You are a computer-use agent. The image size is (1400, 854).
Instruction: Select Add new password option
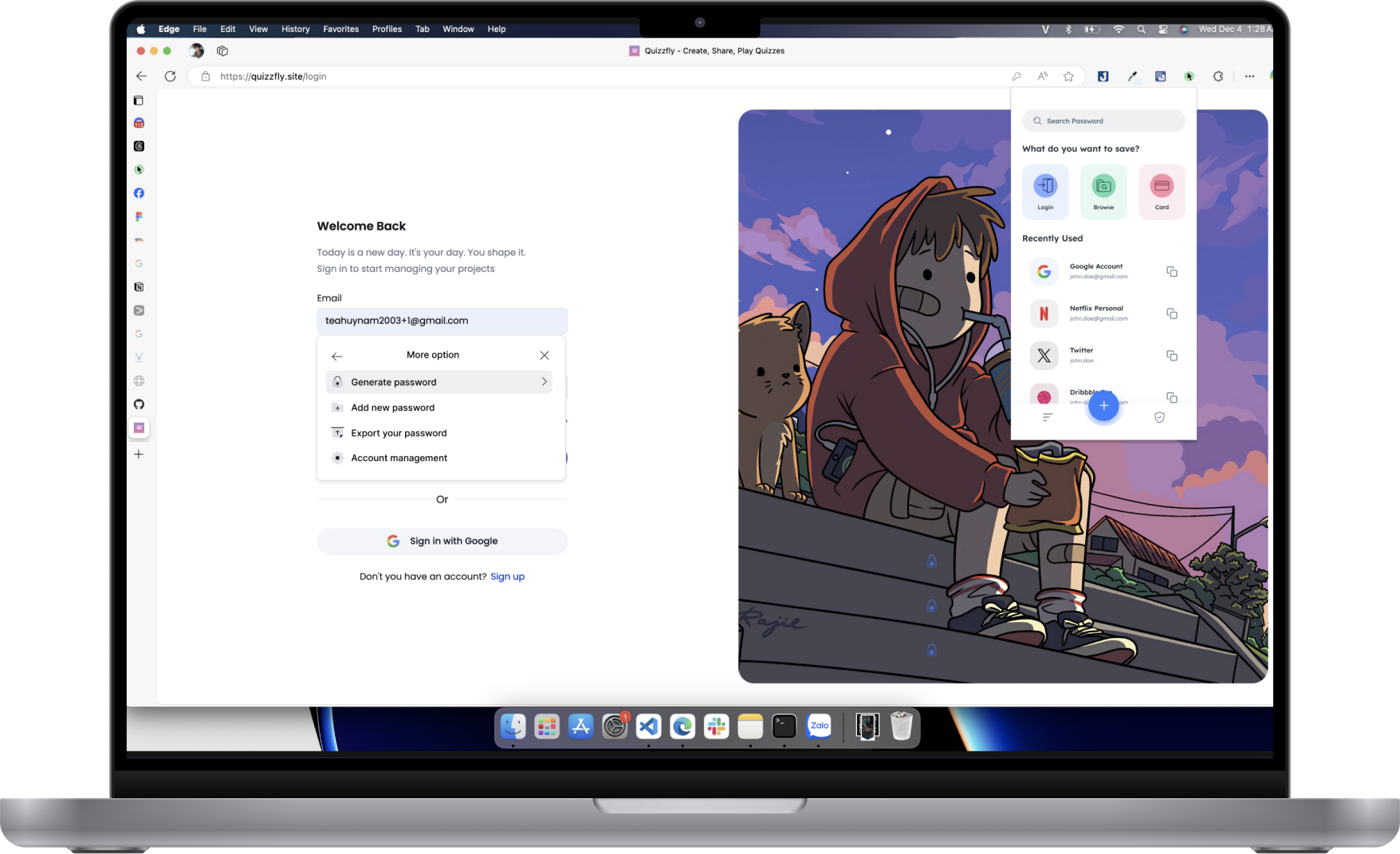click(x=393, y=407)
